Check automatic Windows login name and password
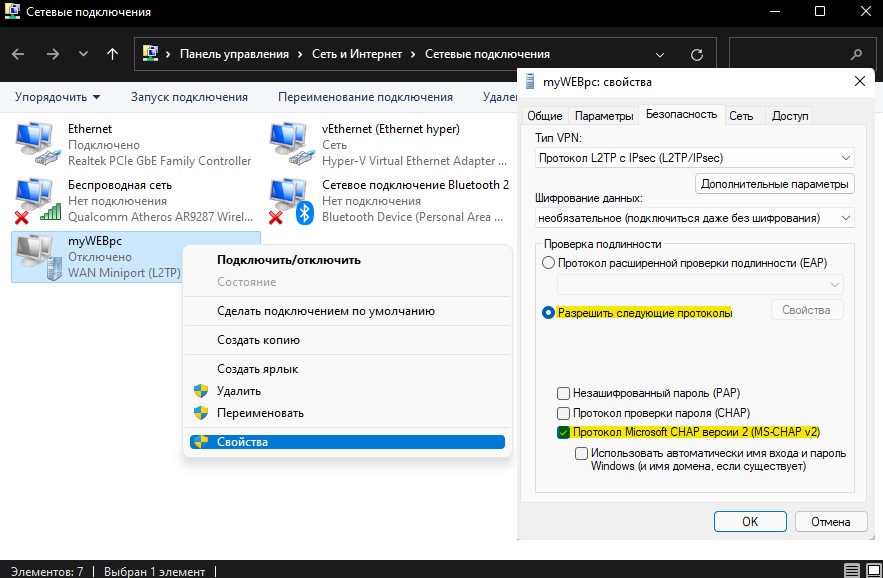883x578 pixels. point(581,453)
